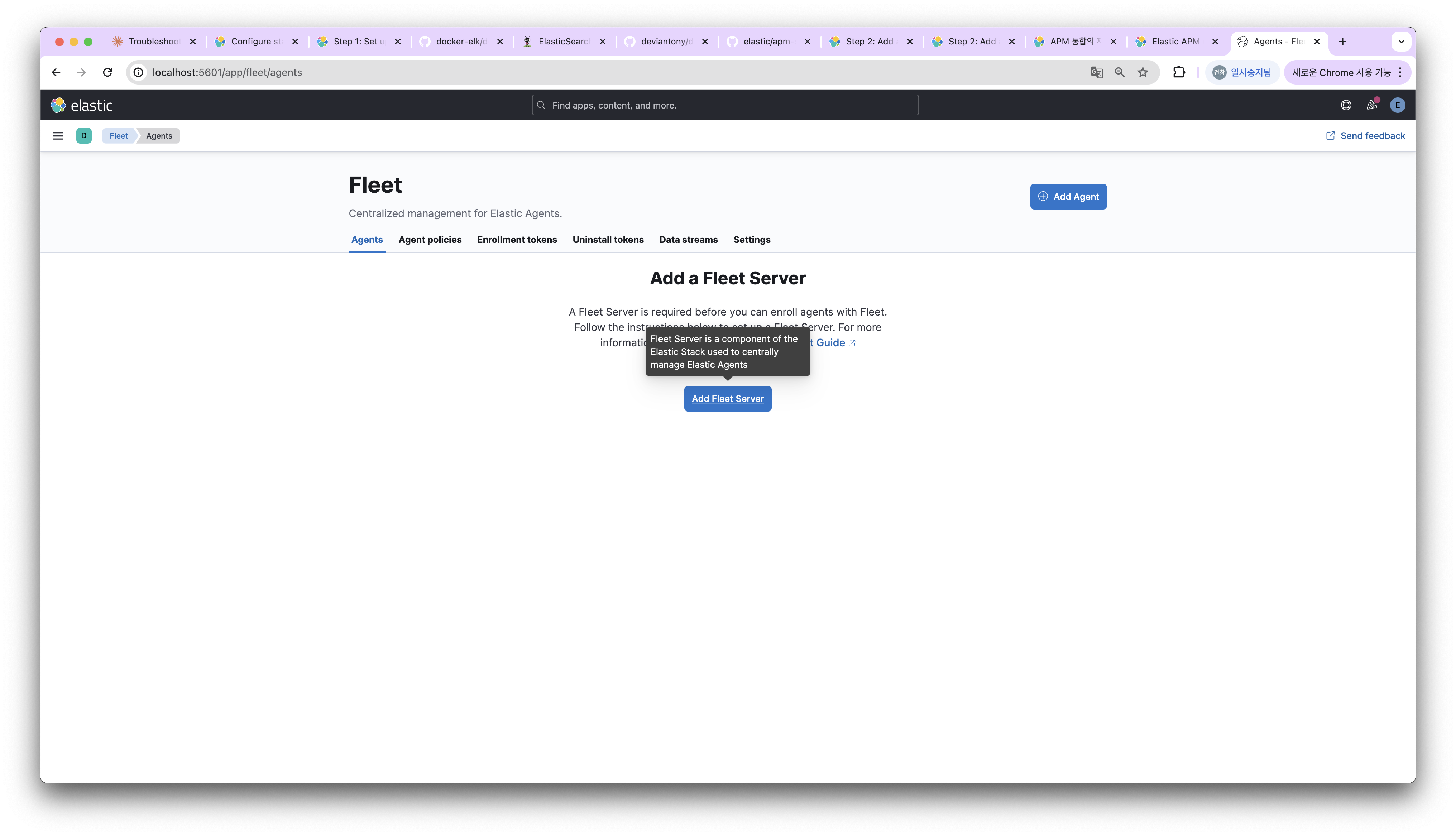This screenshot has width=1456, height=836.
Task: Open the newsfeed notifications icon
Action: tap(1371, 105)
